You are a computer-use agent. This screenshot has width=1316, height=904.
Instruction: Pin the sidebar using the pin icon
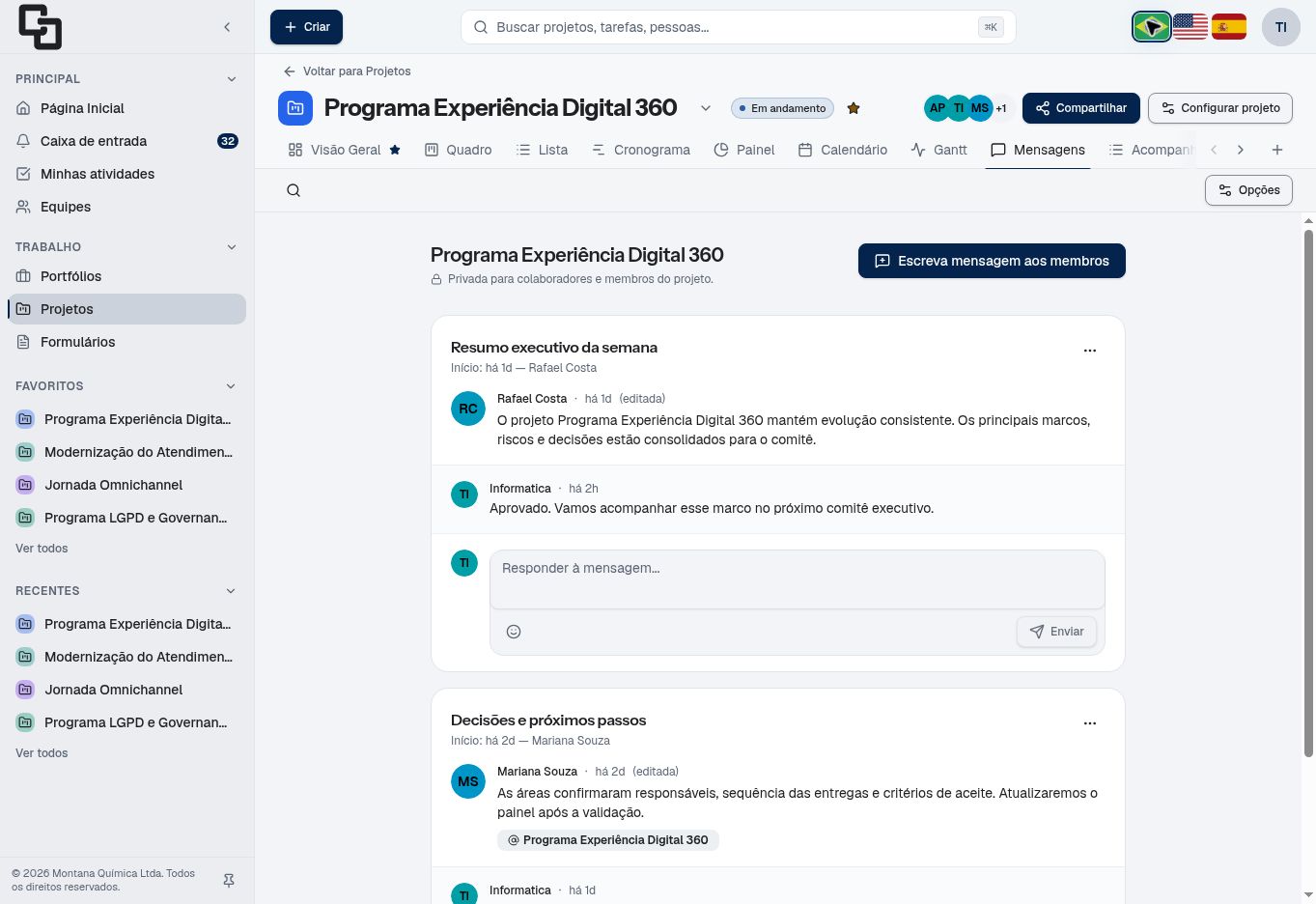(229, 881)
